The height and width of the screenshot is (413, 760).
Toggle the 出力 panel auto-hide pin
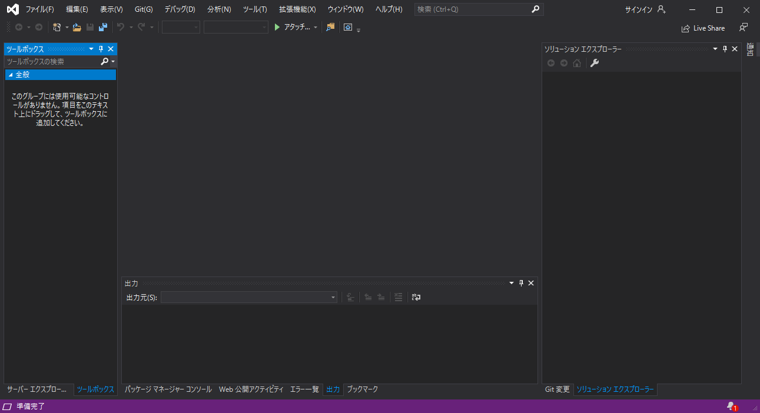[x=521, y=283]
